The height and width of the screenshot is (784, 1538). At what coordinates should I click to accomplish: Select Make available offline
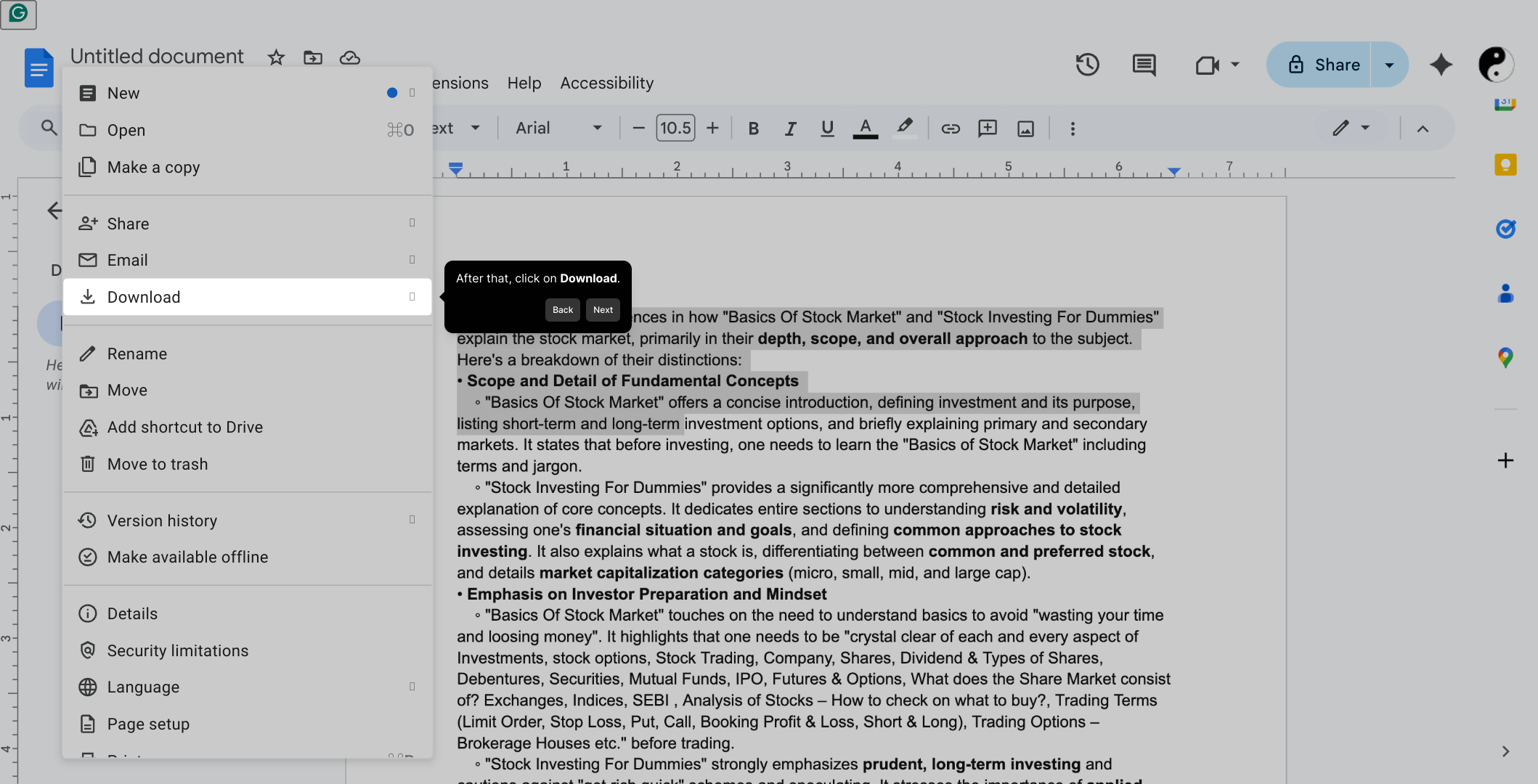(247, 557)
